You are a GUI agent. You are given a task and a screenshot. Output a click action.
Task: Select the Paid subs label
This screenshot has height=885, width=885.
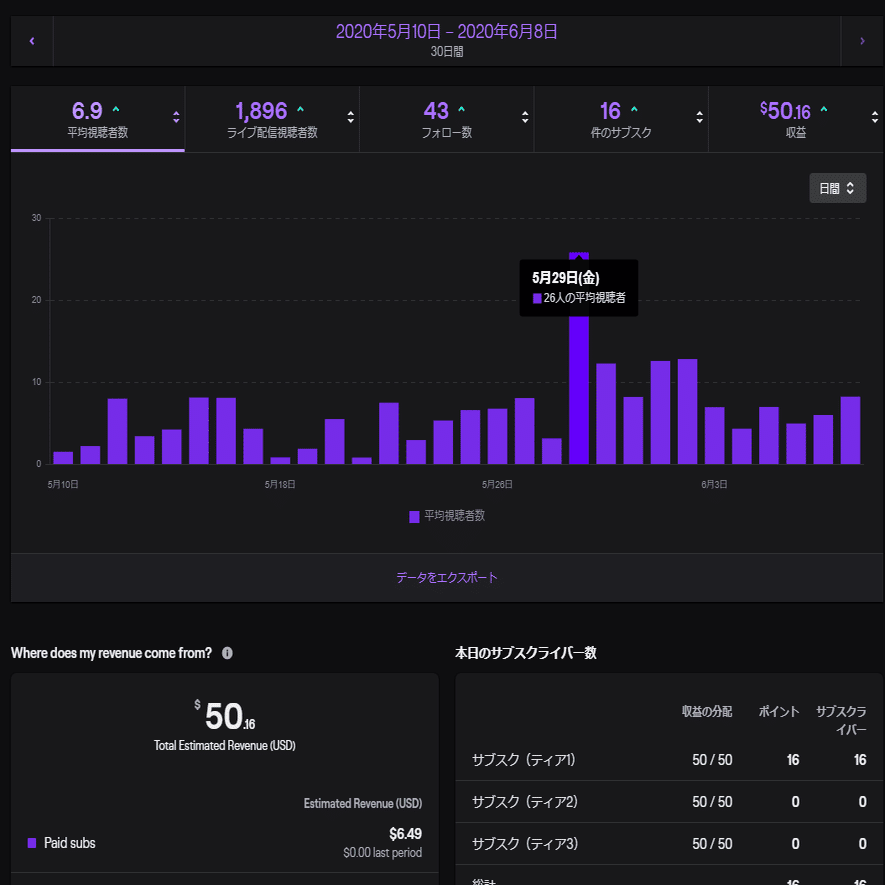(x=69, y=843)
